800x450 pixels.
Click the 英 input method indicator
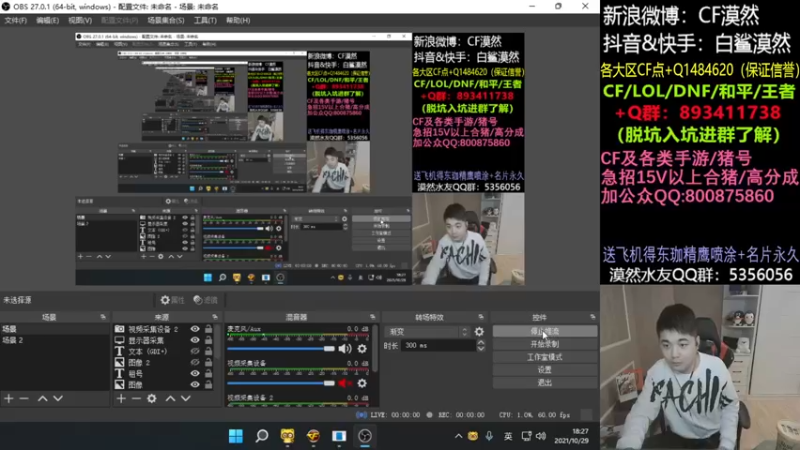[x=508, y=436]
